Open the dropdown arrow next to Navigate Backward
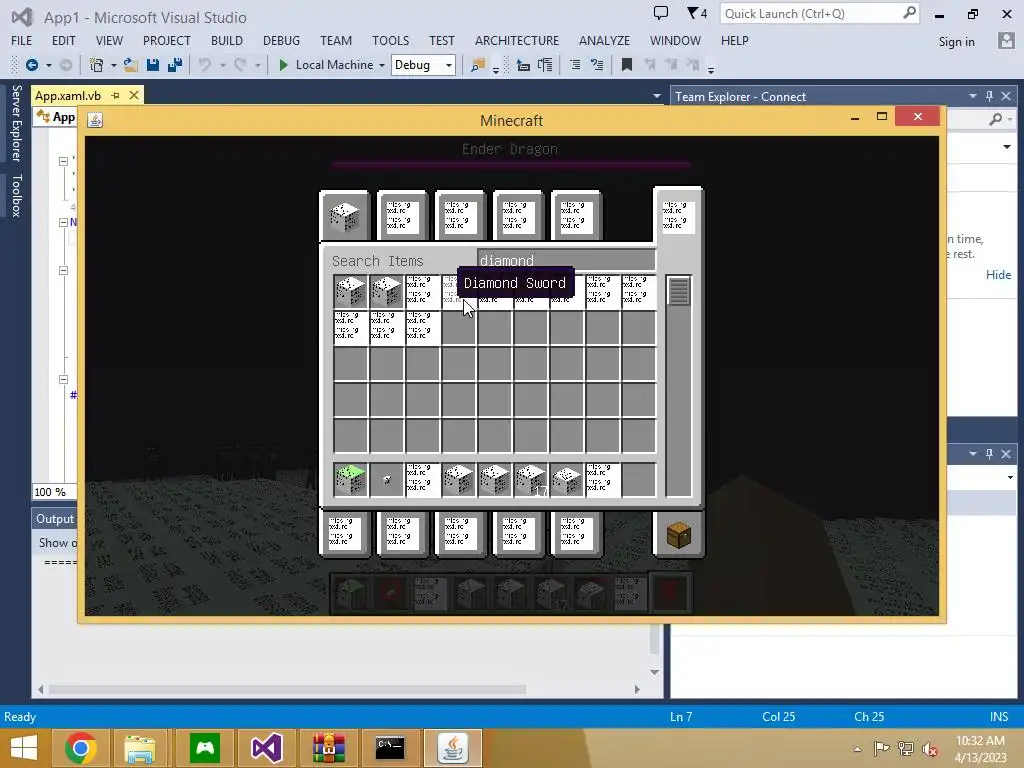The height and width of the screenshot is (768, 1024). click(48, 65)
